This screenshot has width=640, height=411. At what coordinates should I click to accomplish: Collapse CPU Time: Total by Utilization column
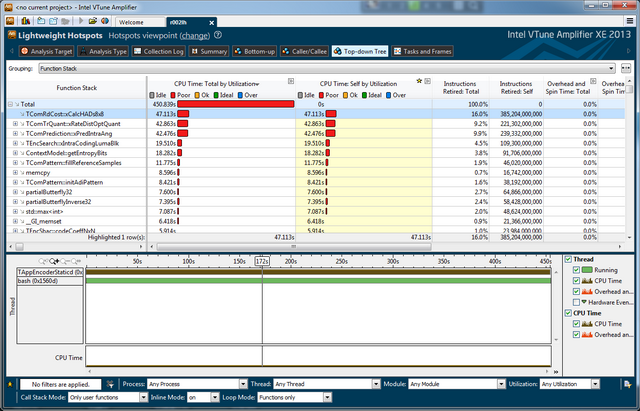(x=291, y=81)
